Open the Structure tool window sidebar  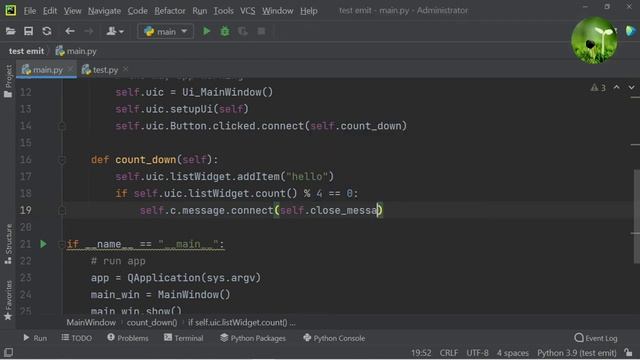[x=8, y=244]
